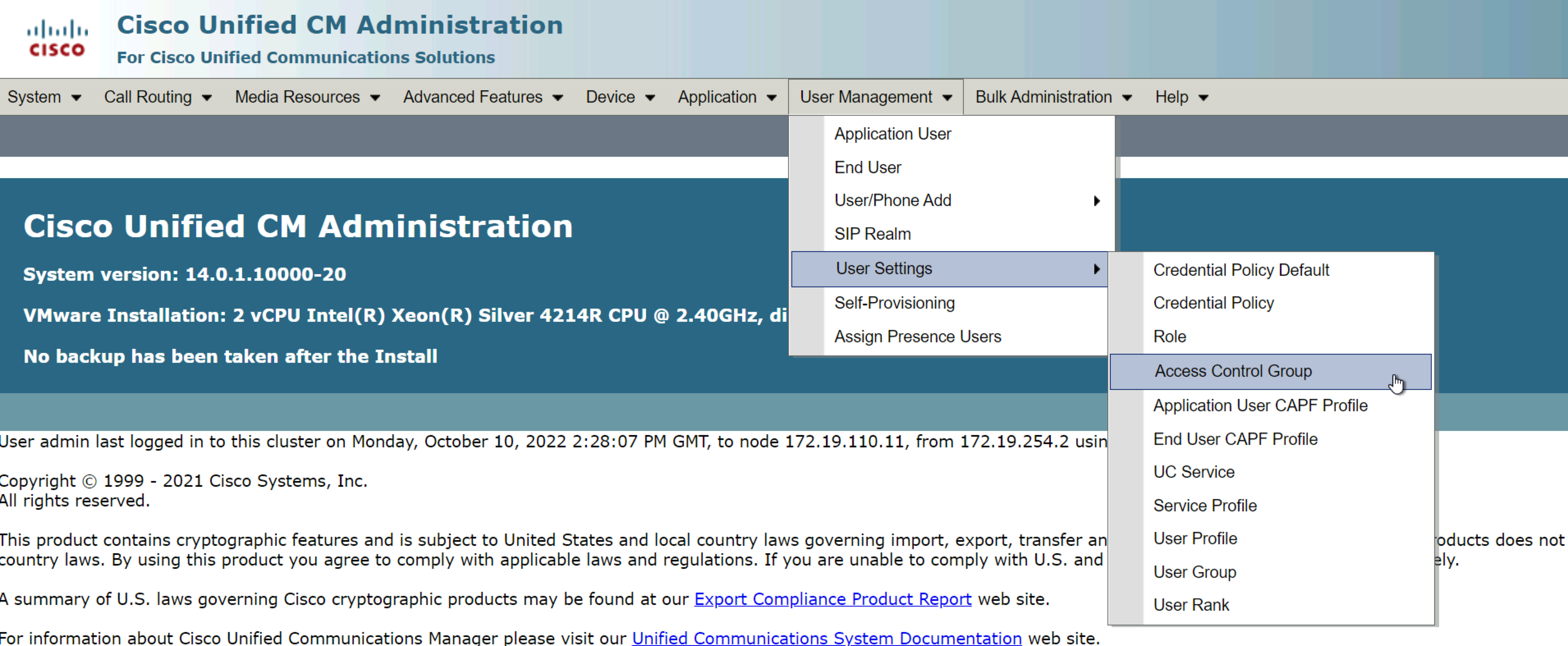Screen dimensions: 1568x646
Task: Click the 'All rights reserved.' text
Action: click(75, 501)
